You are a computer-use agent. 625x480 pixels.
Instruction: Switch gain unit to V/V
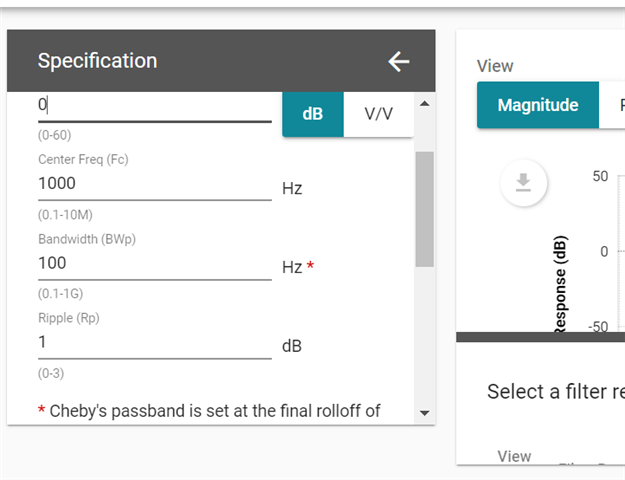click(378, 114)
